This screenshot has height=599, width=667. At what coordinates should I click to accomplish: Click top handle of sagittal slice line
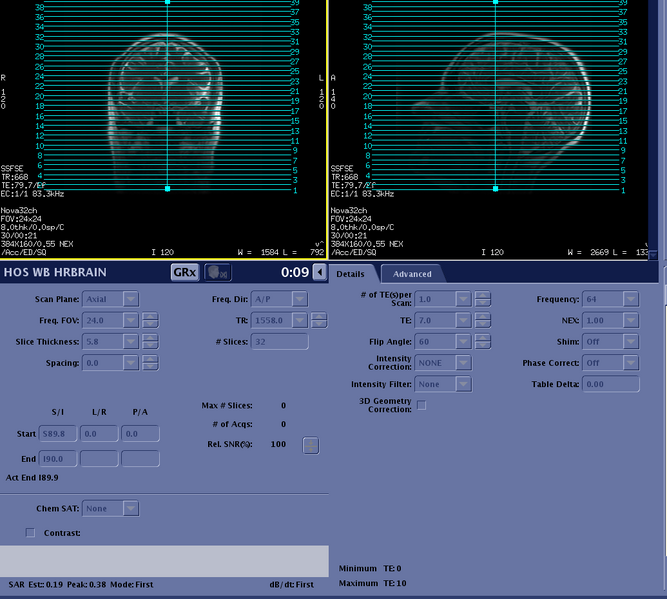[x=496, y=2]
